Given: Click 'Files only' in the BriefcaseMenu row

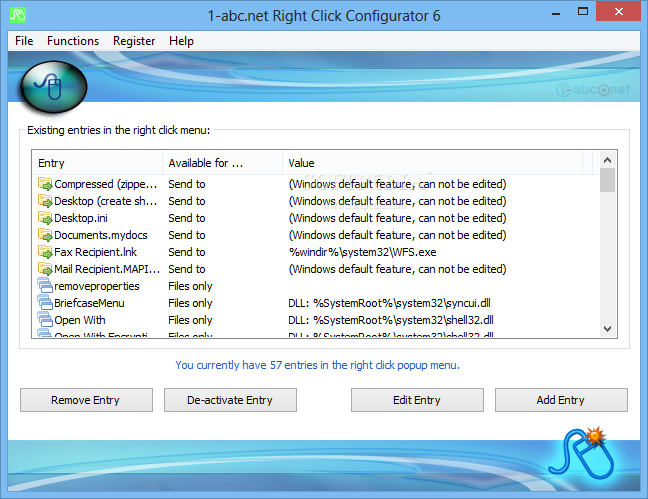Looking at the screenshot, I should tap(190, 303).
